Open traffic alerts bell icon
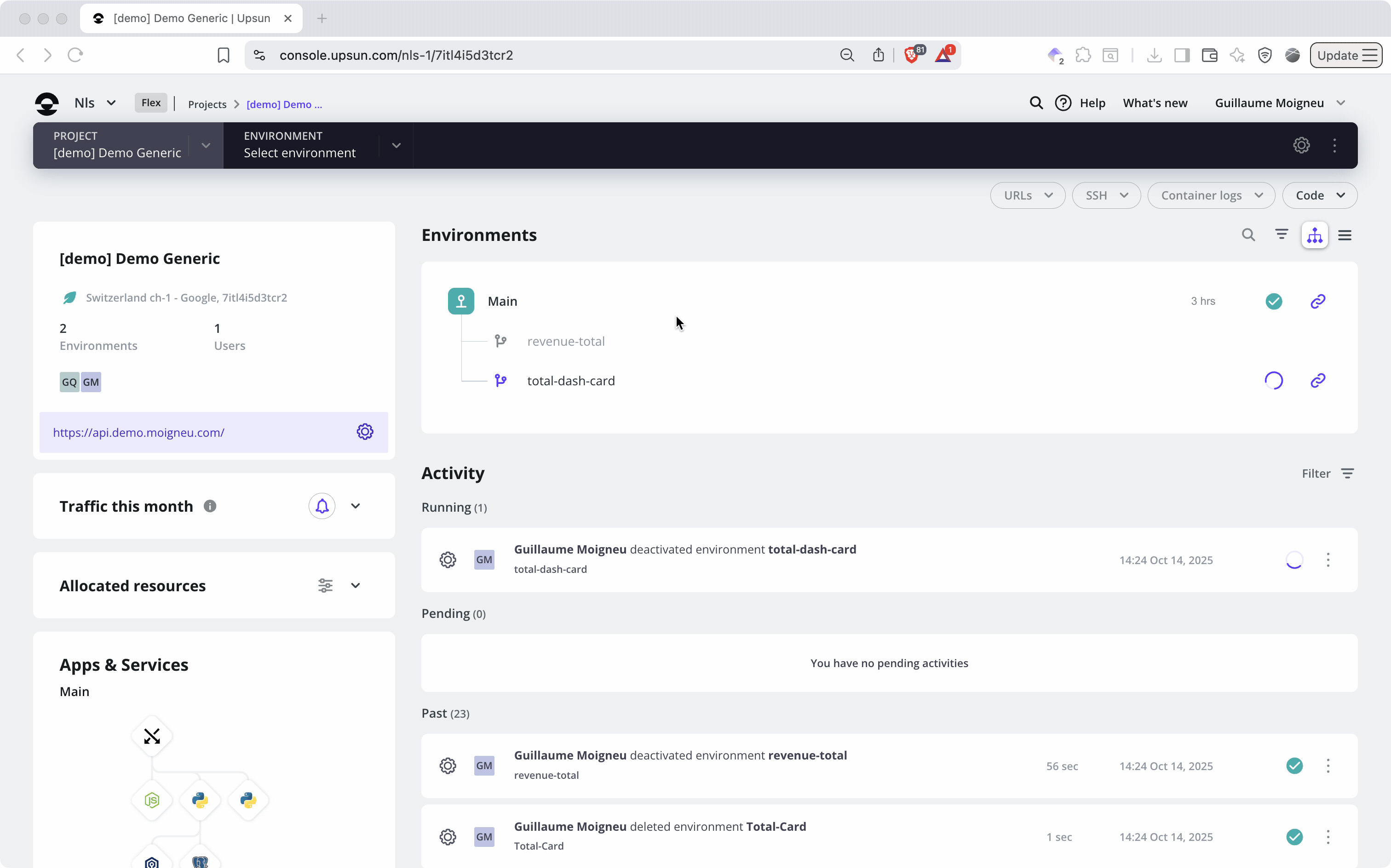The image size is (1391, 868). [322, 506]
